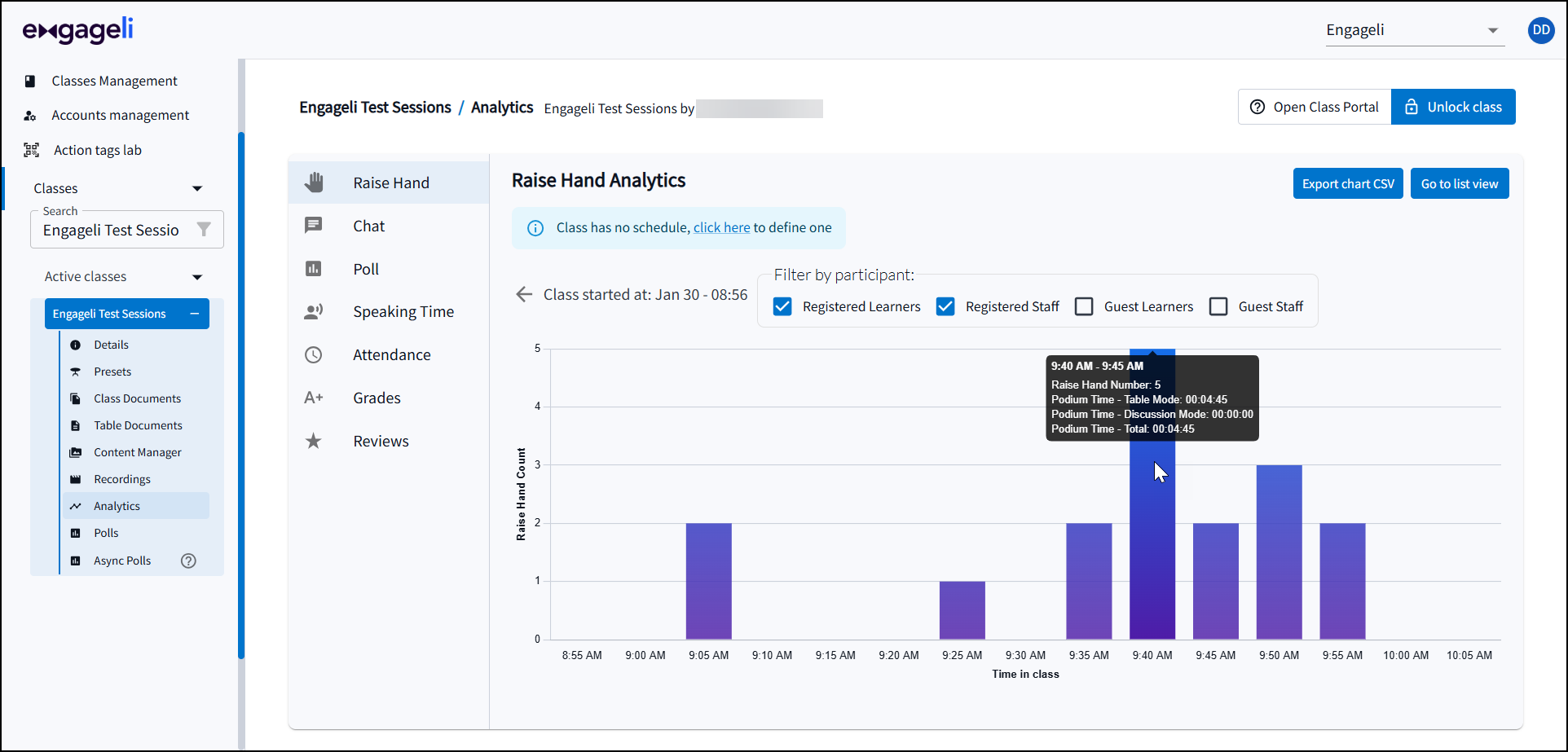Click Unlock class button
1568x752 pixels.
click(x=1453, y=107)
